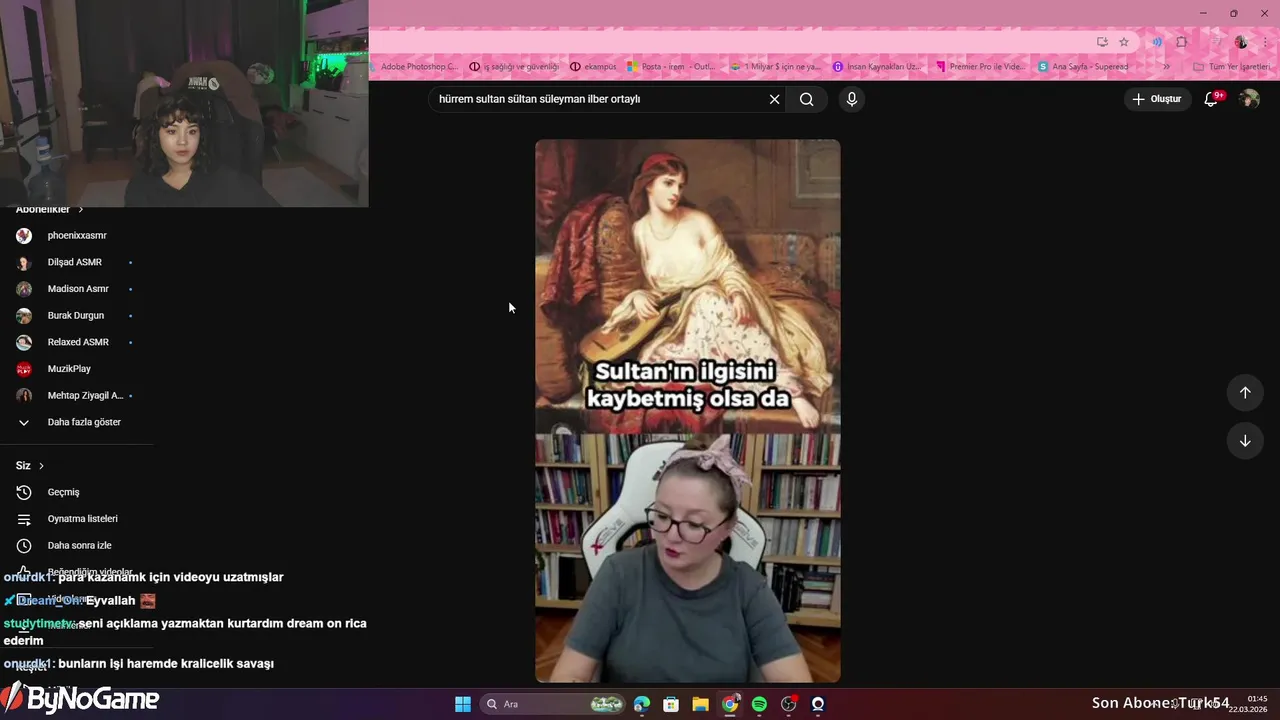Open Microsoft Edge from taskbar

(642, 704)
